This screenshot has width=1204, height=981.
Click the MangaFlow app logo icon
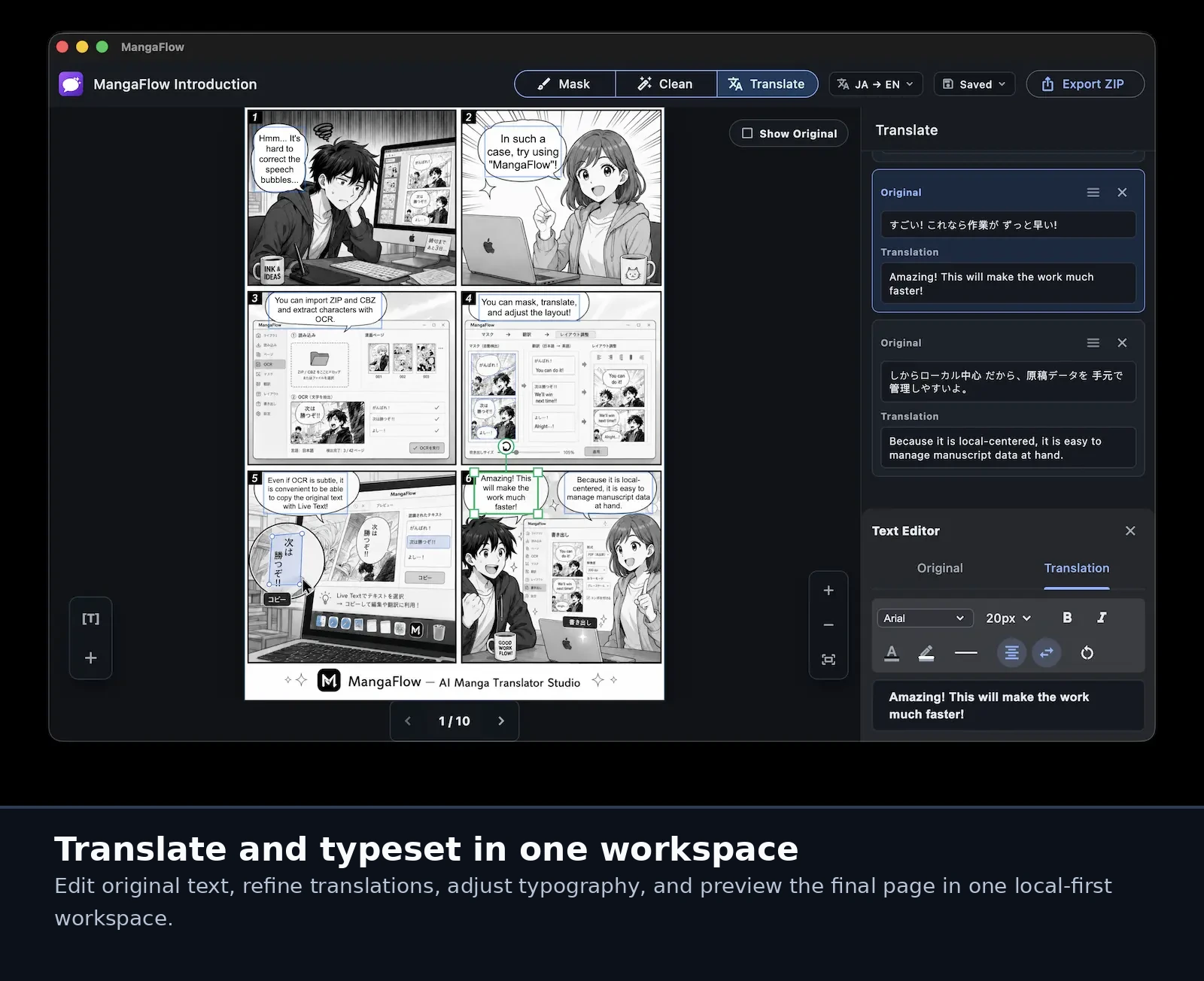71,84
